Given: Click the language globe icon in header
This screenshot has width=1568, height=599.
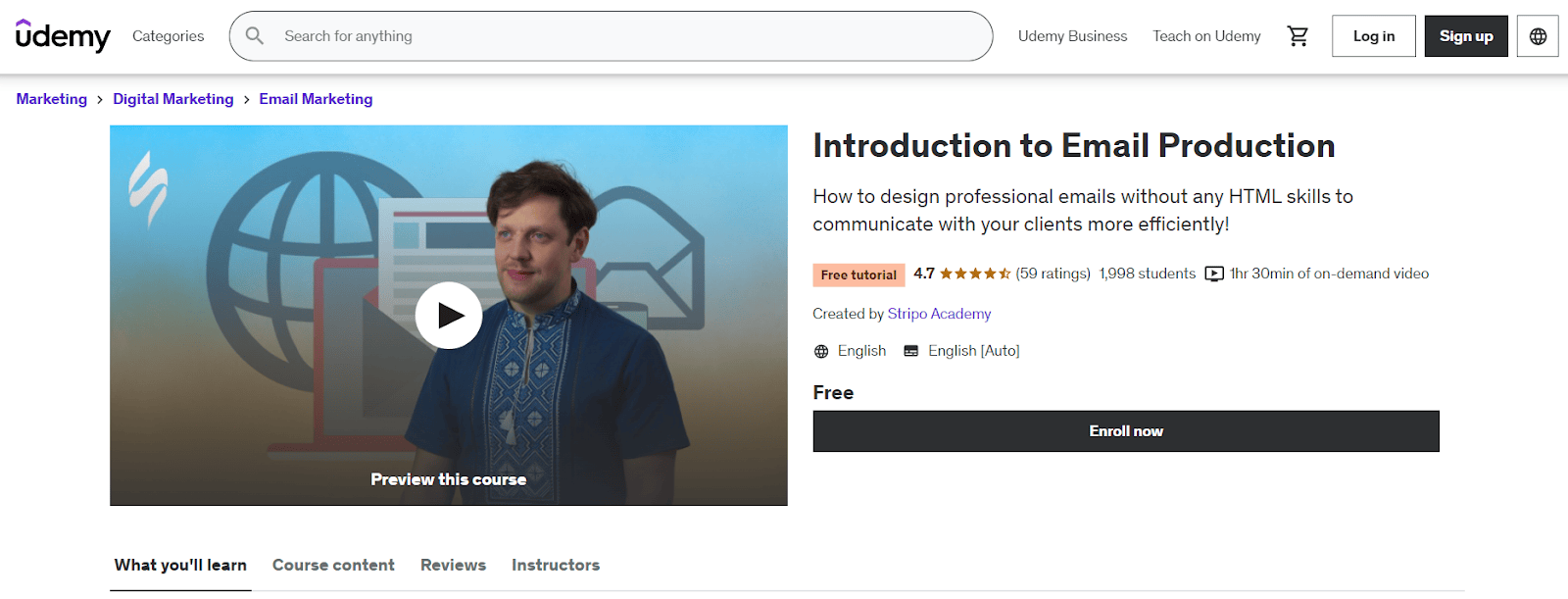Looking at the screenshot, I should (1537, 35).
